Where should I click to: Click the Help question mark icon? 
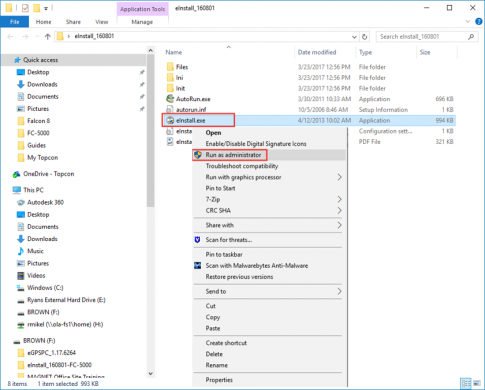tap(479, 22)
